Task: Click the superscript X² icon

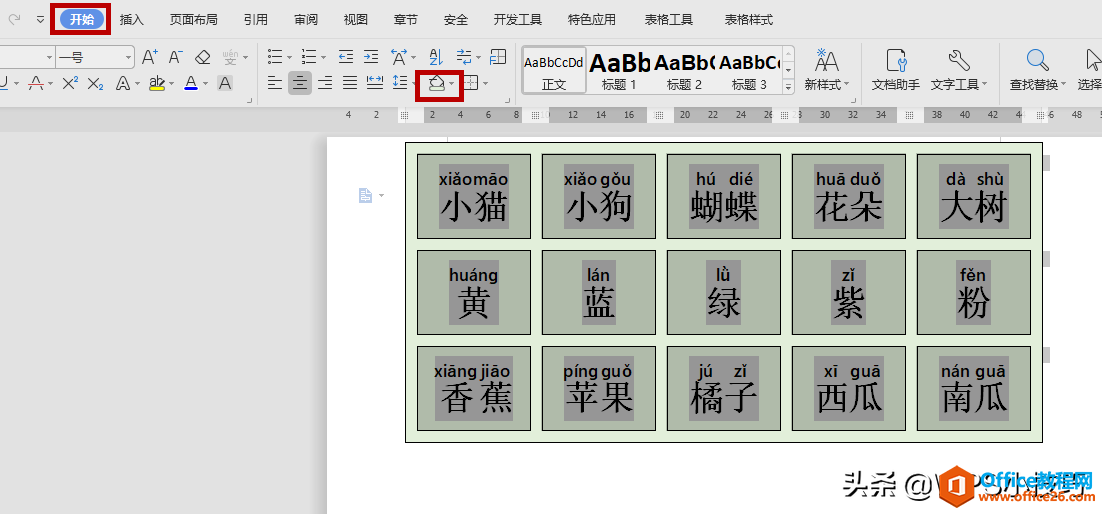Action: coord(70,84)
